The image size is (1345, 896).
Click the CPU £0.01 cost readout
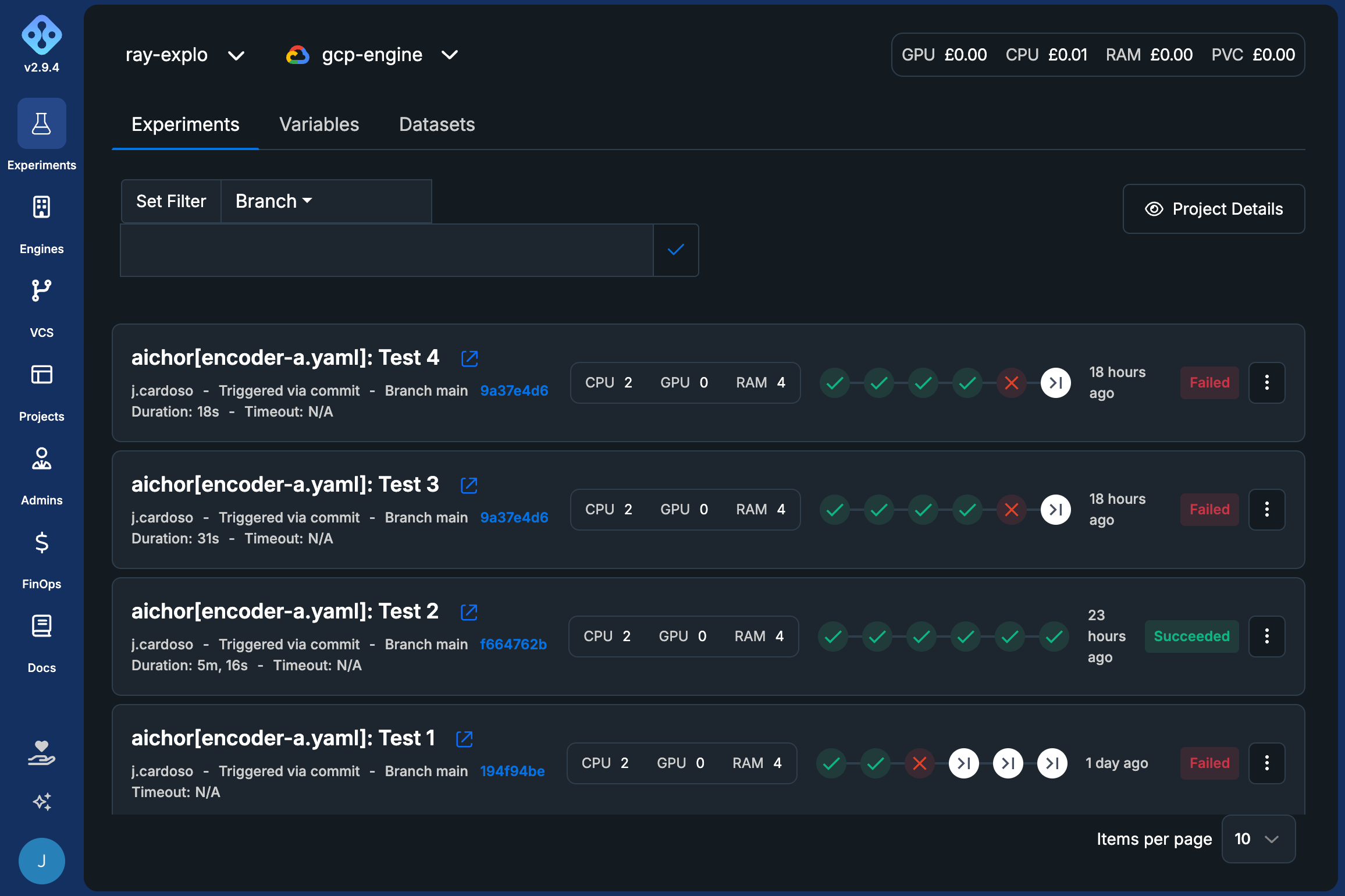pyautogui.click(x=1046, y=55)
